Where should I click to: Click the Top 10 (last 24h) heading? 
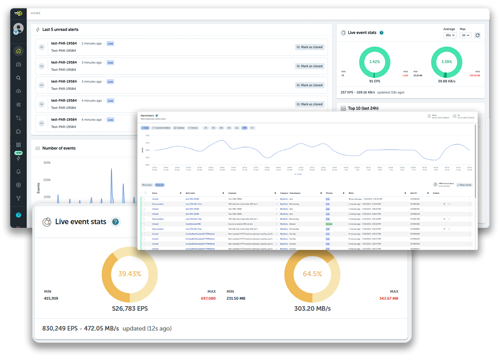coord(363,108)
